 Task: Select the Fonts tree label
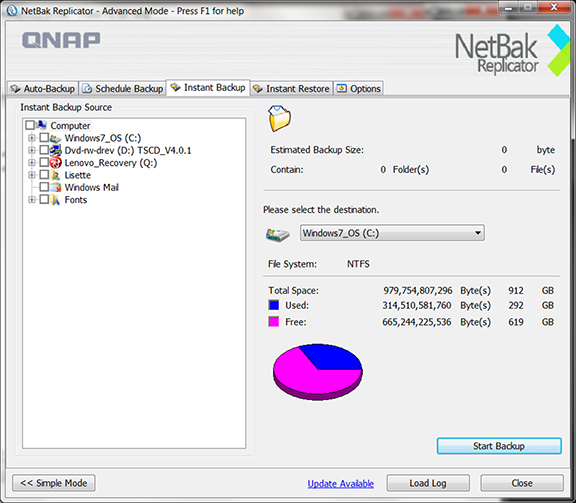tap(76, 200)
